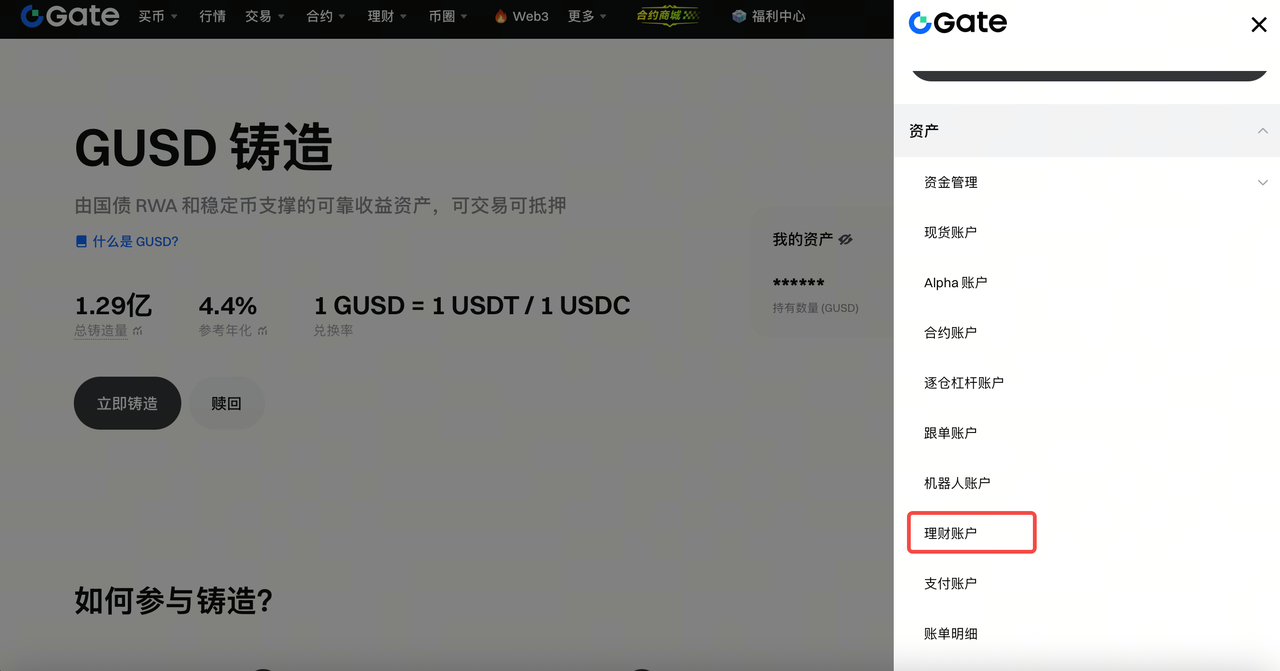
Task: Select 现货账户 in the side menu
Action: pyautogui.click(x=950, y=232)
